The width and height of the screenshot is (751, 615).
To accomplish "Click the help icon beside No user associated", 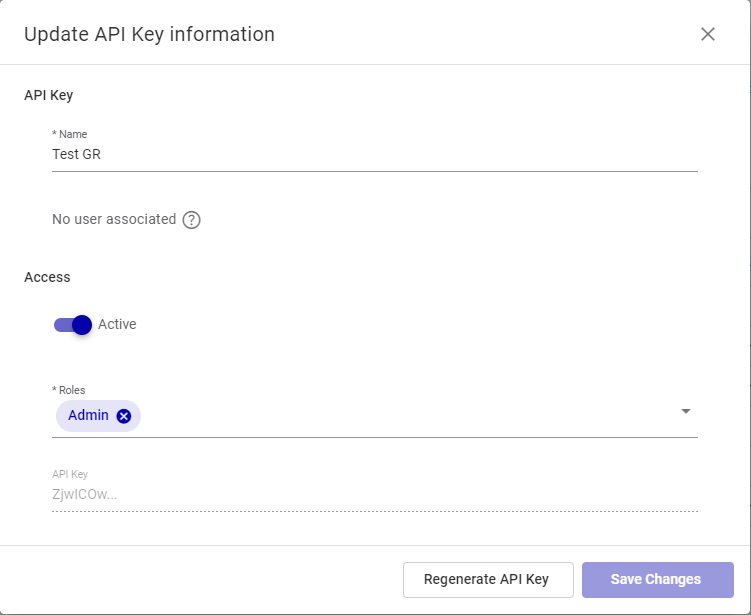I will 192,220.
